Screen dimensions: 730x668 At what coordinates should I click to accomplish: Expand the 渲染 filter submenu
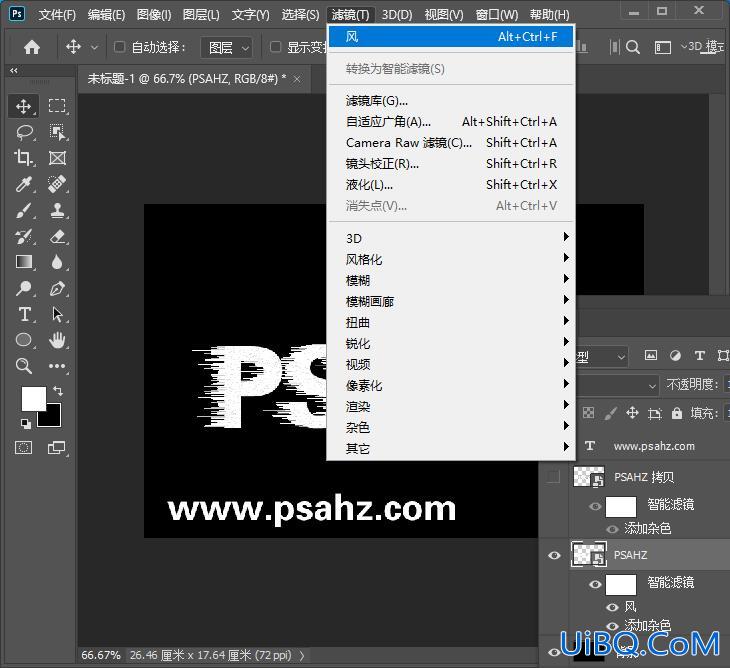[451, 406]
